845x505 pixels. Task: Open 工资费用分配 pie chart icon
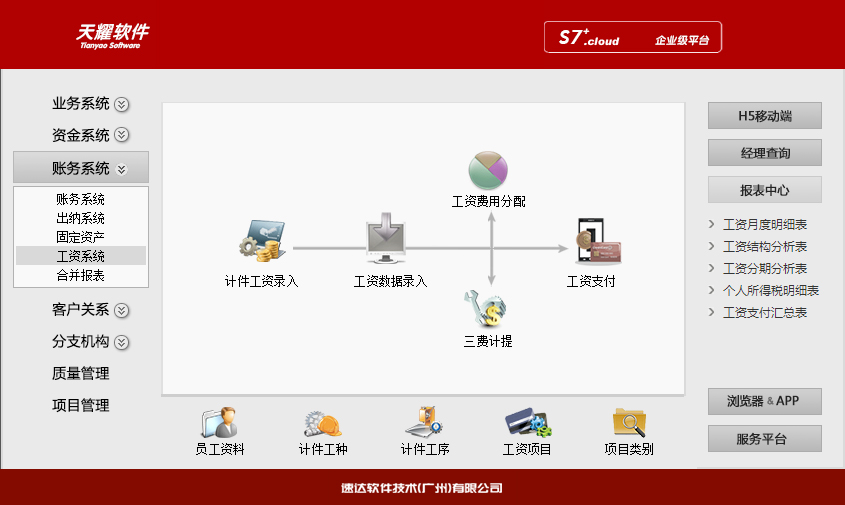489,169
